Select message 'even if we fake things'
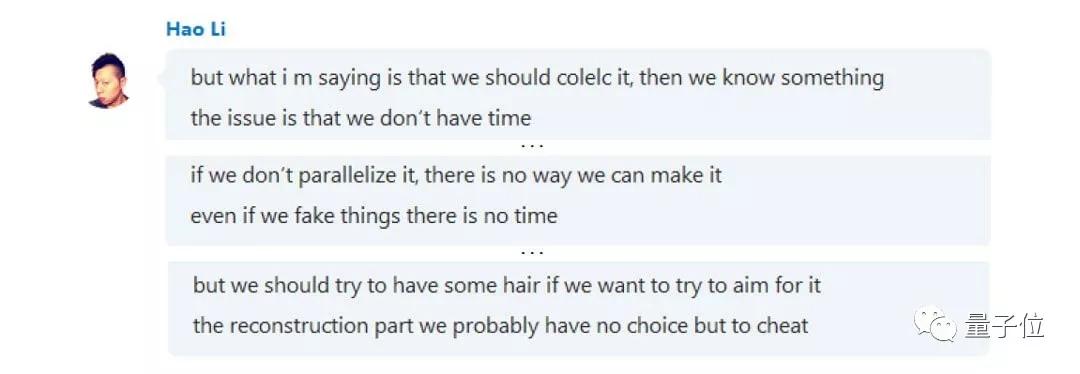The image size is (1080, 374). coord(374,216)
